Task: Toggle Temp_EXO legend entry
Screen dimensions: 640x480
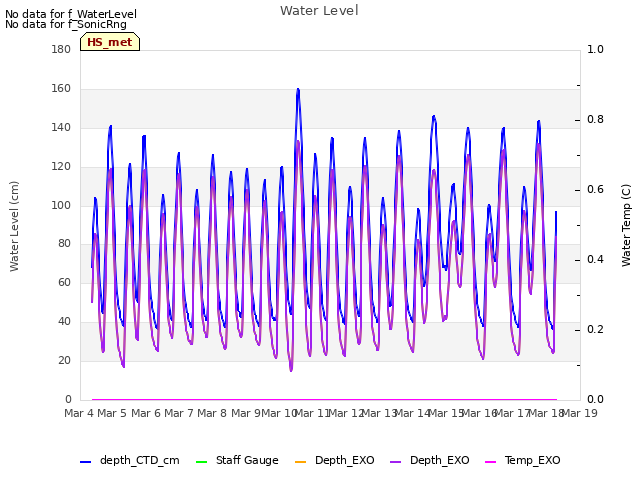Action: pyautogui.click(x=522, y=461)
